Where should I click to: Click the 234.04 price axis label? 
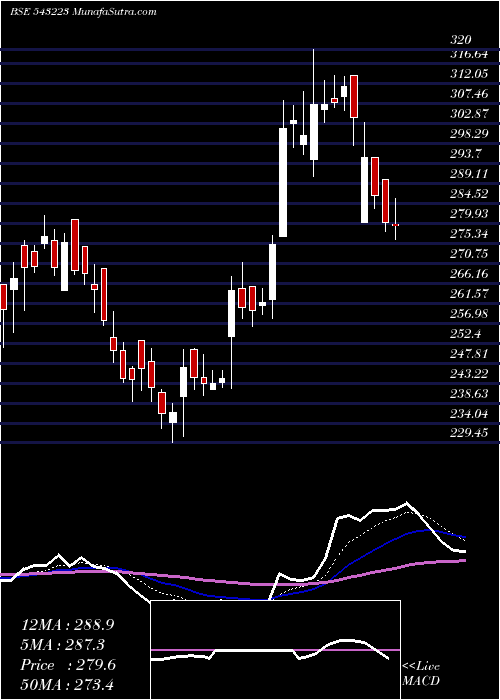coord(469,414)
